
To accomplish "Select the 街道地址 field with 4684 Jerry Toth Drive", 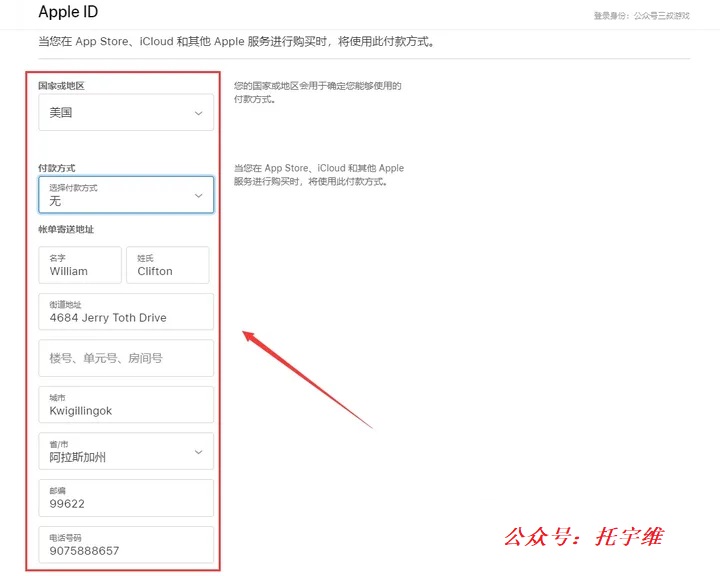I will [x=126, y=312].
